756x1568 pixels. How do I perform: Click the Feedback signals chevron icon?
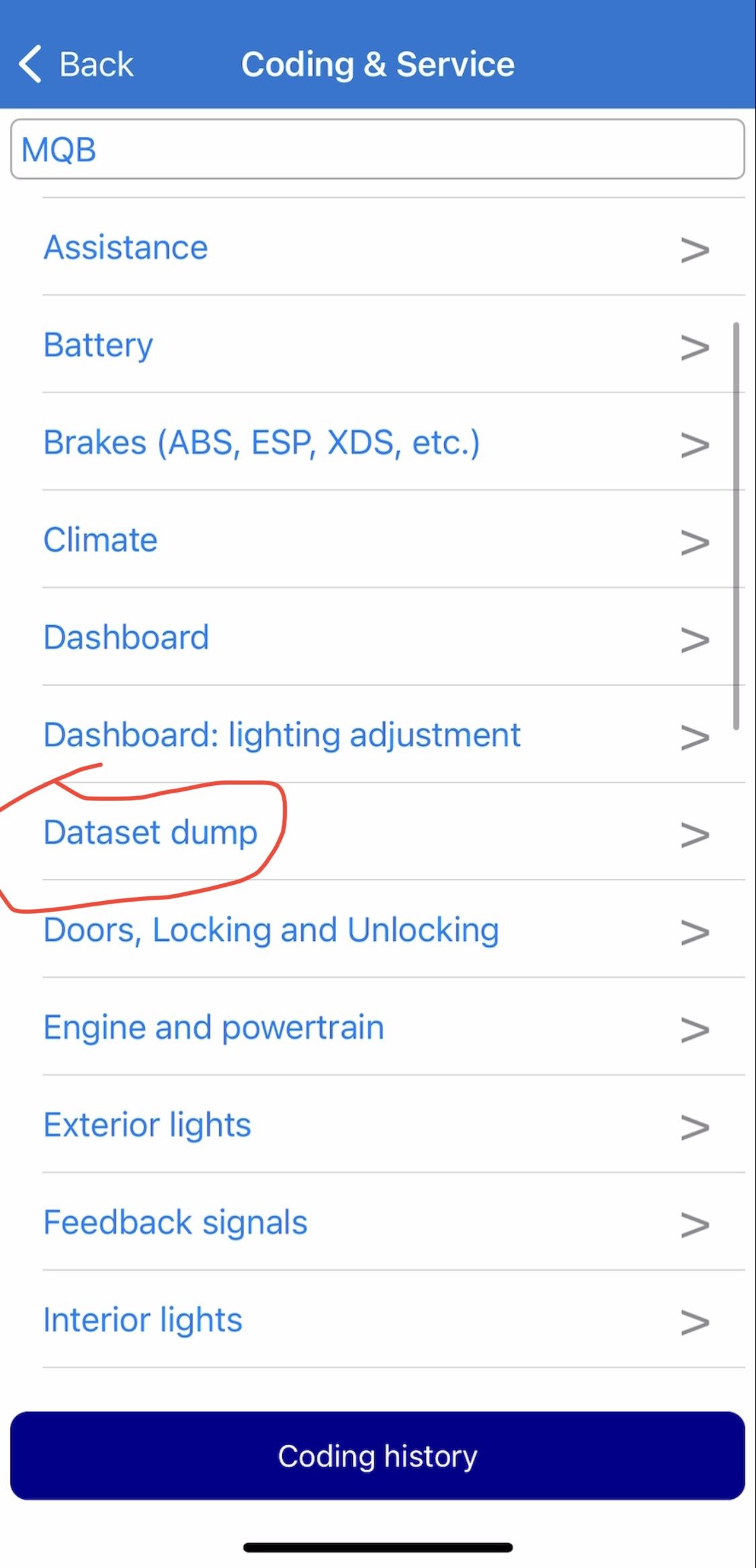(695, 1224)
